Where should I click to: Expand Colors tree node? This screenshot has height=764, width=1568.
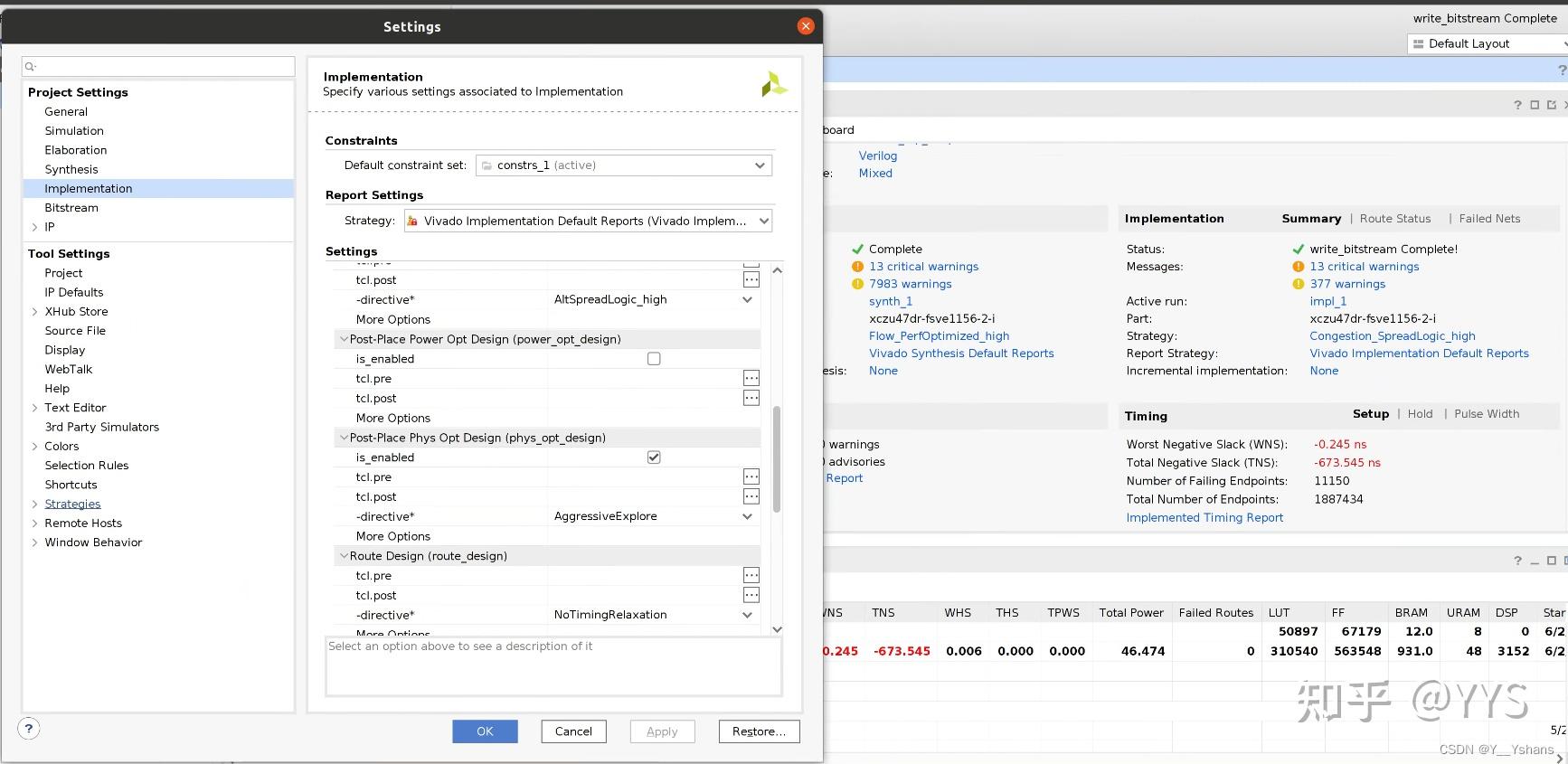(x=34, y=447)
